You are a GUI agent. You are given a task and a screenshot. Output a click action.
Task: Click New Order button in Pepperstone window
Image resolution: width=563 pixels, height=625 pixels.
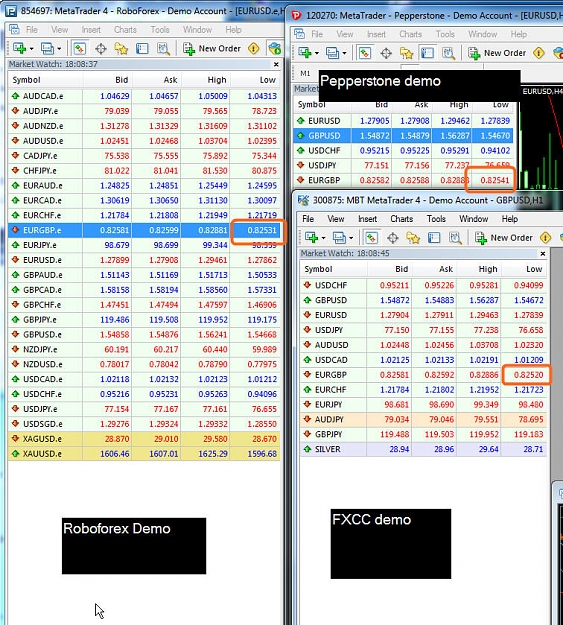pos(497,53)
